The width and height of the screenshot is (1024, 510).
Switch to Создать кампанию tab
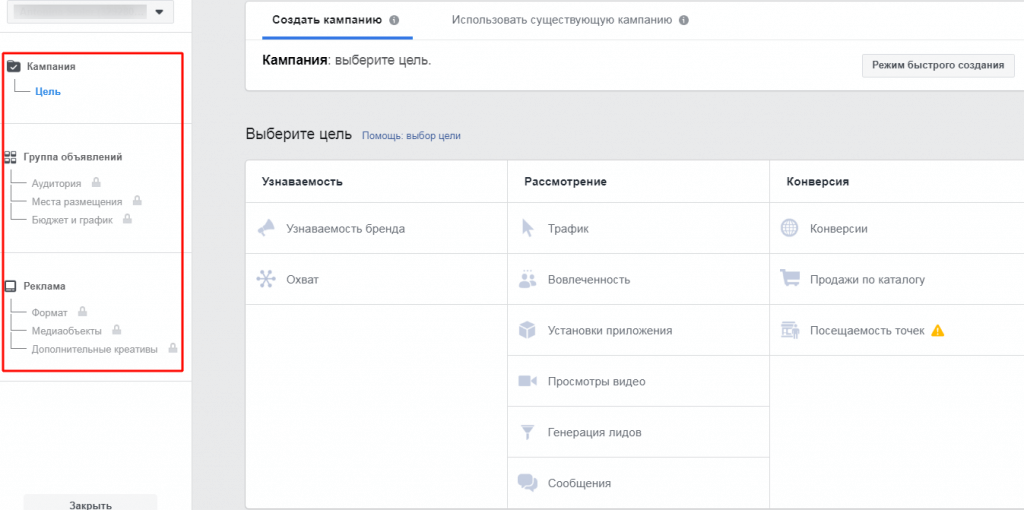pos(318,20)
